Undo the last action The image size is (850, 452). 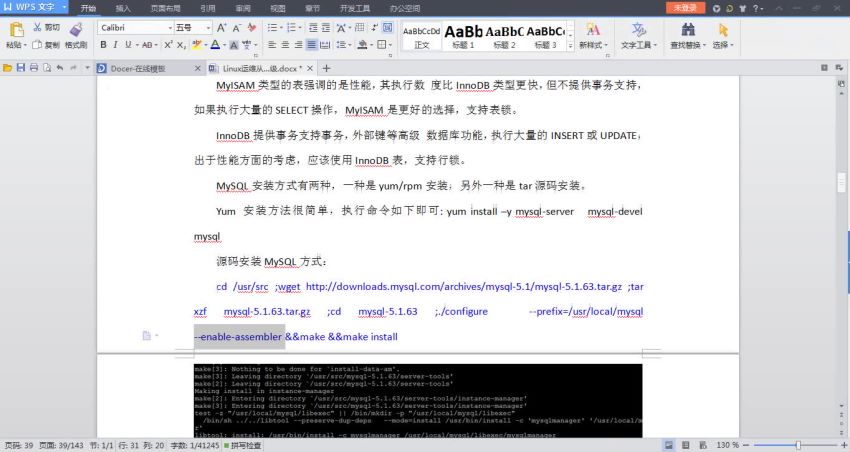pos(60,68)
